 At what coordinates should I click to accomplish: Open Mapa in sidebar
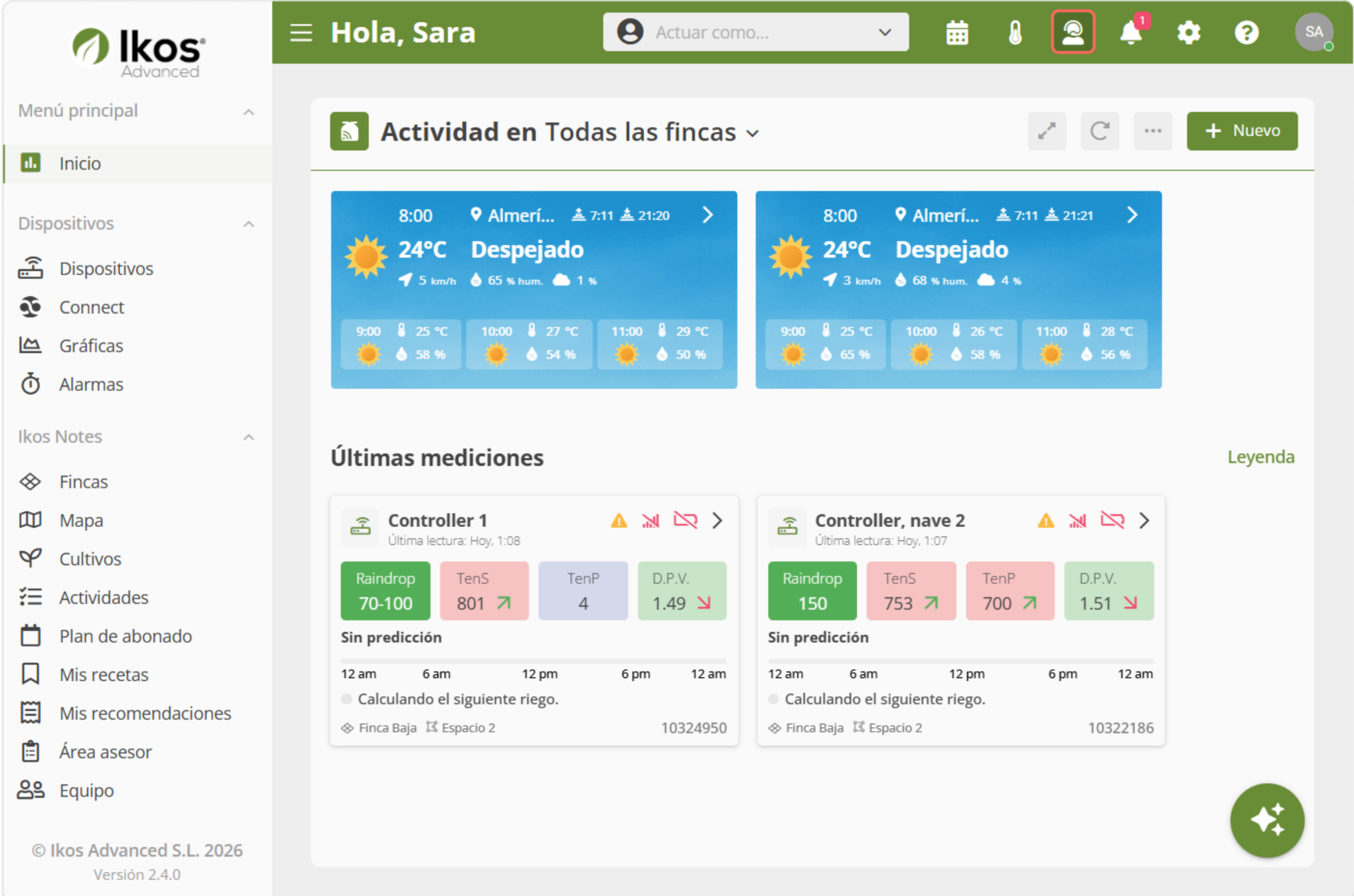pos(138,521)
